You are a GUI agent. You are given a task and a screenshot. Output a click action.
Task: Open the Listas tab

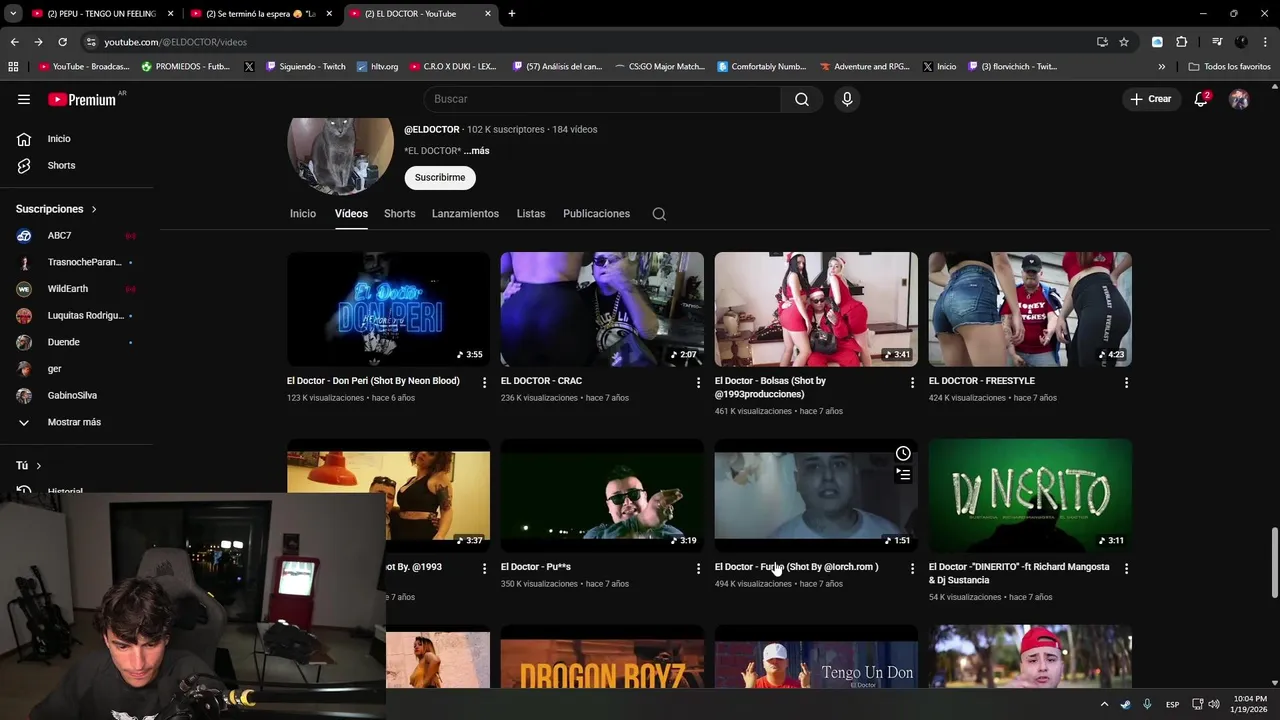click(531, 214)
